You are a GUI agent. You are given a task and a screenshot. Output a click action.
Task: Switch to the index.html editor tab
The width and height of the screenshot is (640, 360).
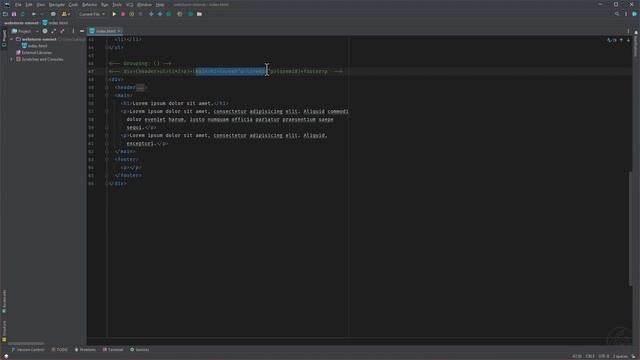[105, 31]
